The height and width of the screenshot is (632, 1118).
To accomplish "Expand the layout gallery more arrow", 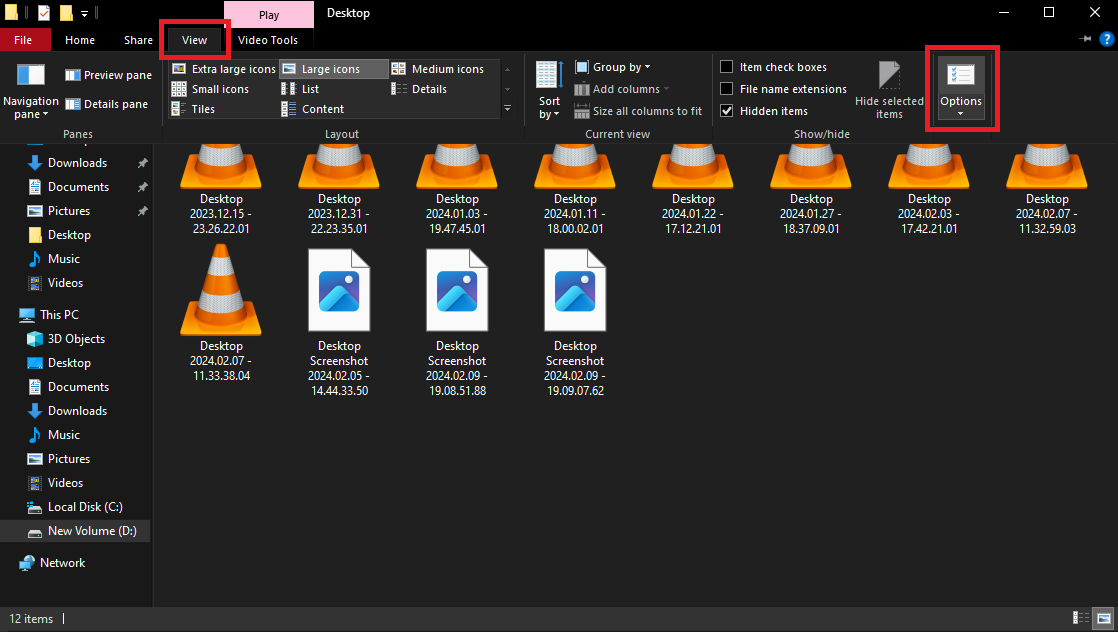I will [508, 109].
